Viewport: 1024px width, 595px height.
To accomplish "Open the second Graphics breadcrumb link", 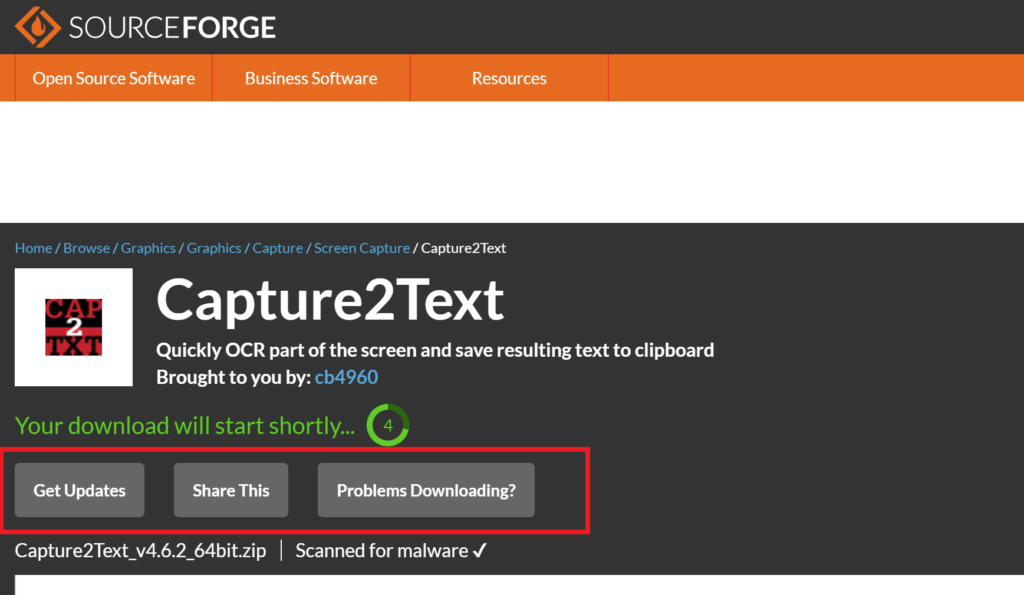I will coord(214,248).
